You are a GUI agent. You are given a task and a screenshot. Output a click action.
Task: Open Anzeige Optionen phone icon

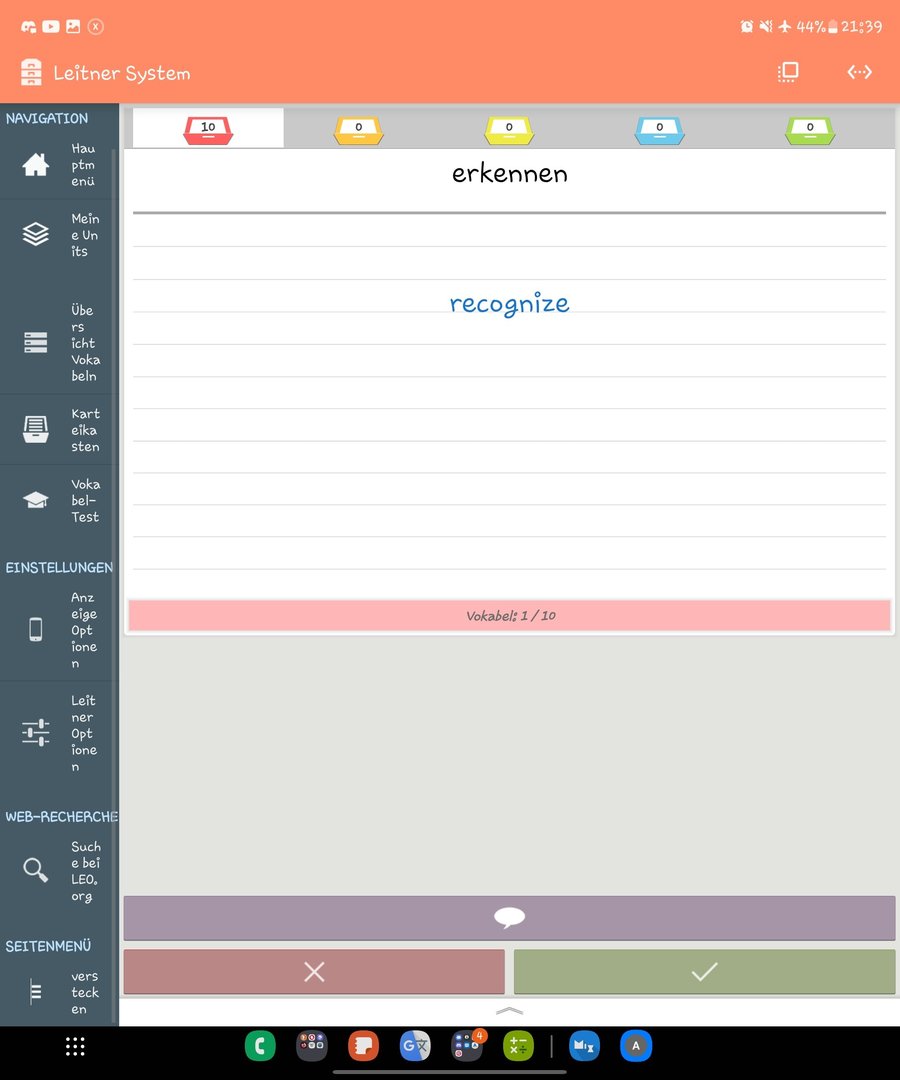click(36, 629)
